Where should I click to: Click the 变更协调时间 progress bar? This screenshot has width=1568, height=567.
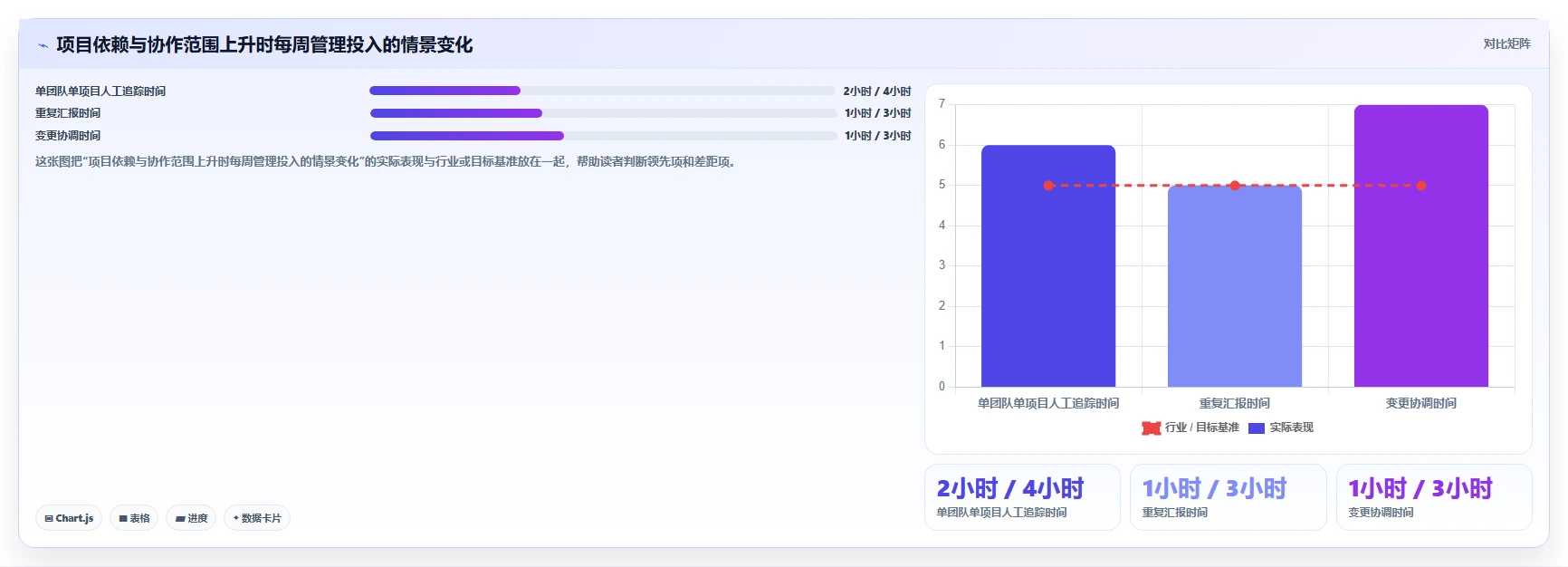(x=603, y=136)
